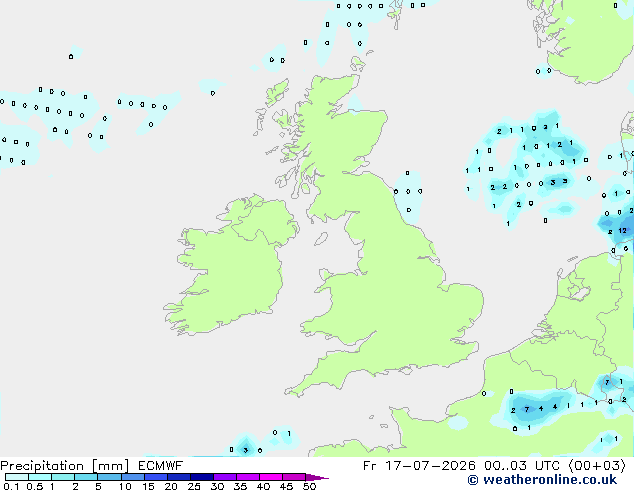634x490 pixels.
Task: Choose the 40–45 mm magenta swatch
Action: 271,477
